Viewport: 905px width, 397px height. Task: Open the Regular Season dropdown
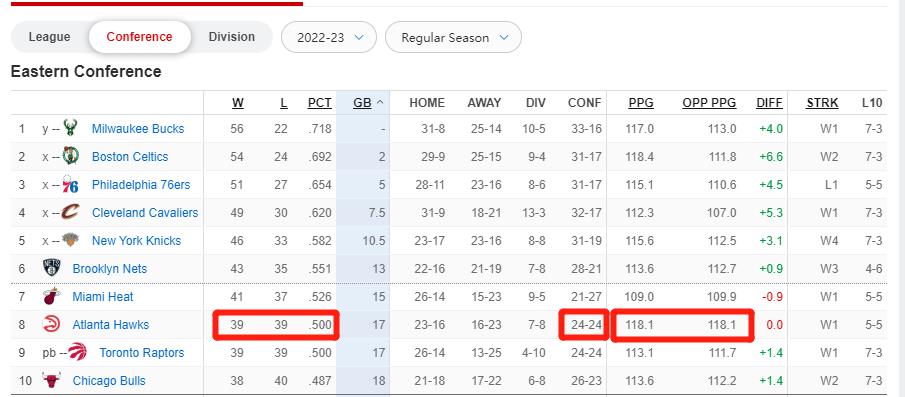(x=453, y=38)
